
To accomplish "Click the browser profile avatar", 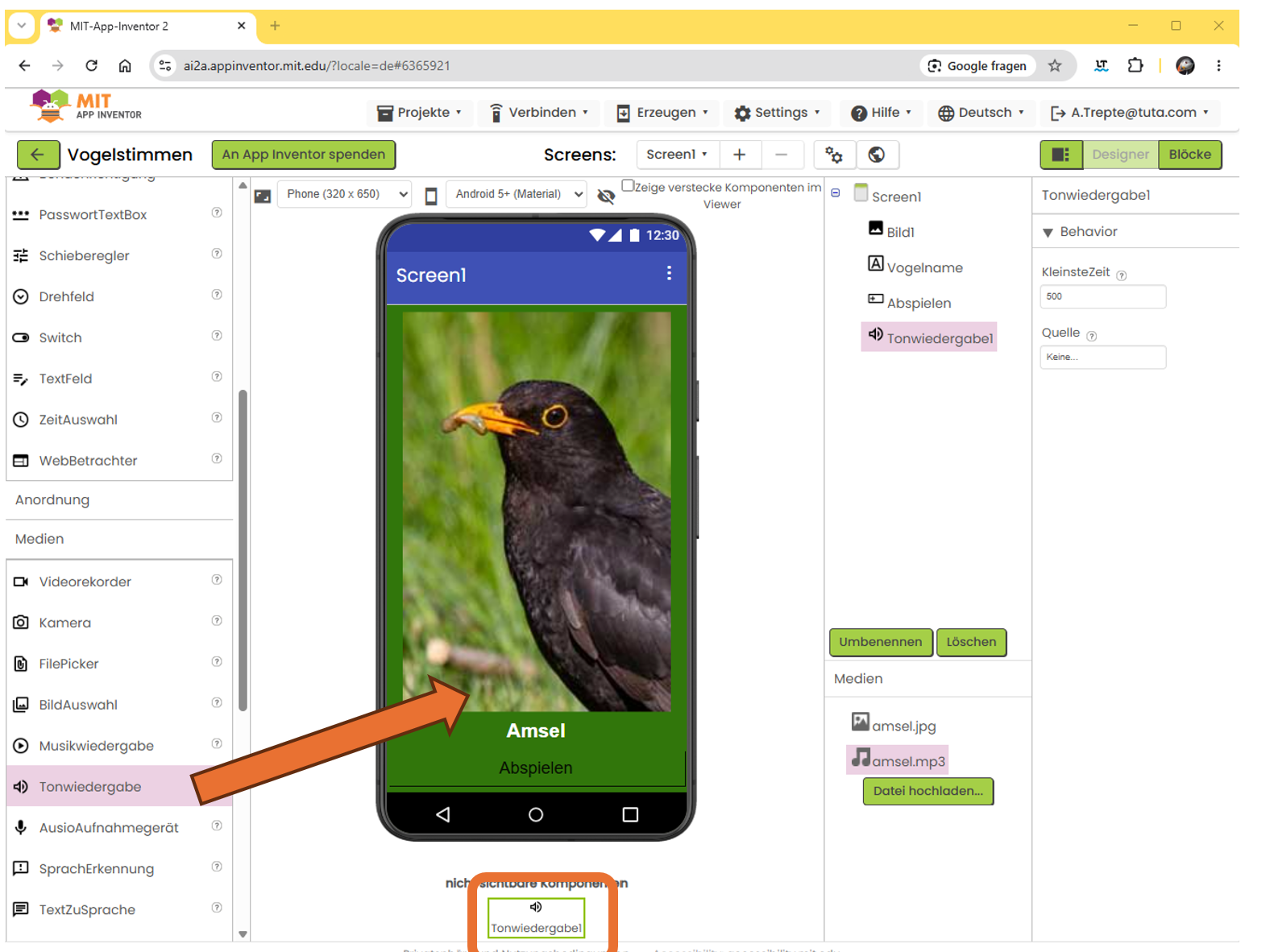I will pyautogui.click(x=1185, y=65).
